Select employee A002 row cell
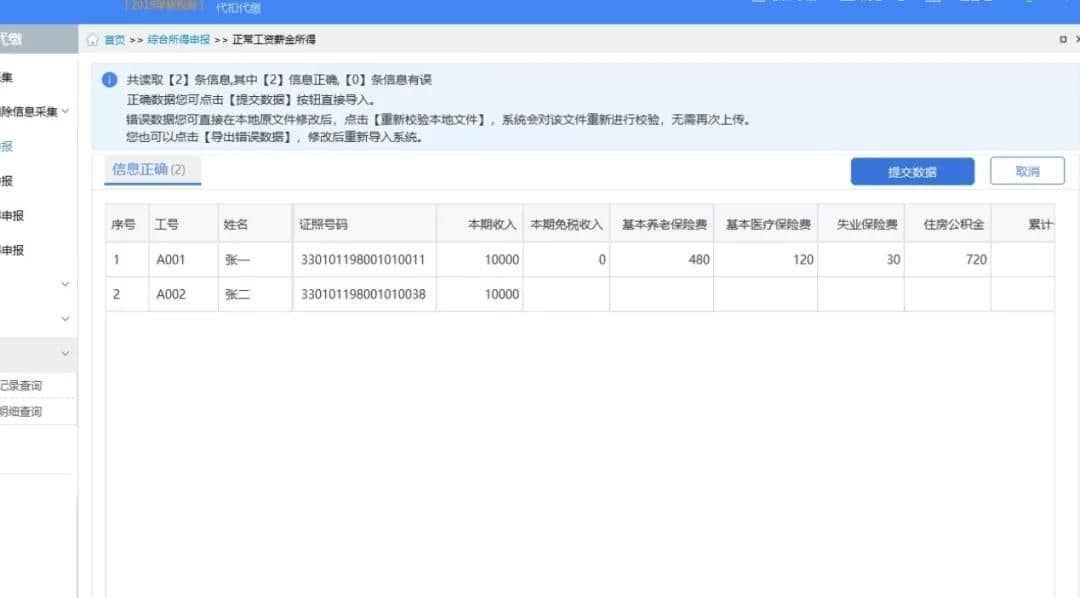1080x598 pixels. click(171, 295)
